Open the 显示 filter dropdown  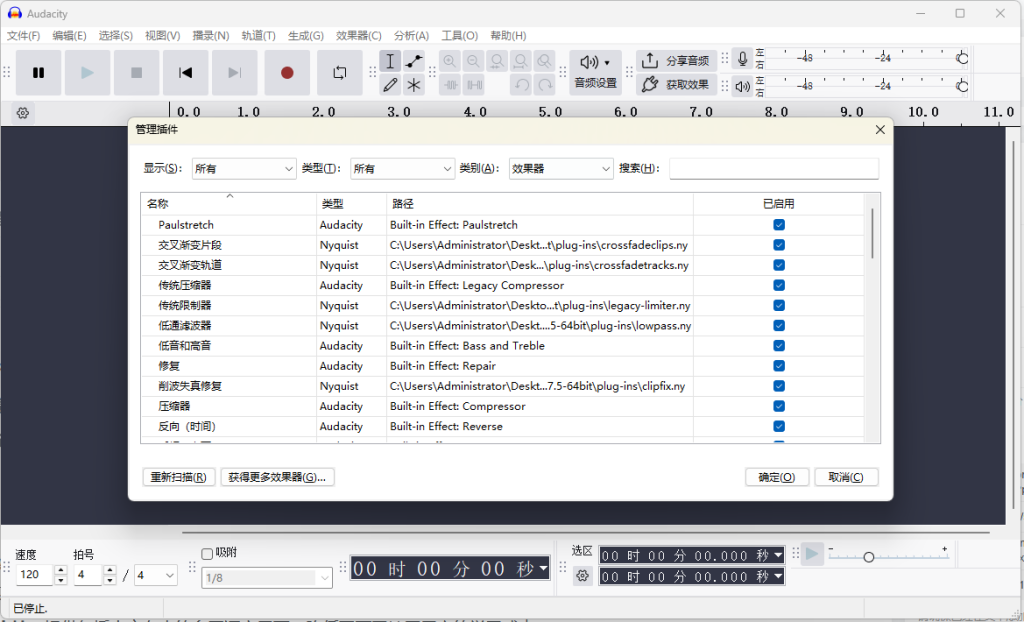(x=243, y=169)
